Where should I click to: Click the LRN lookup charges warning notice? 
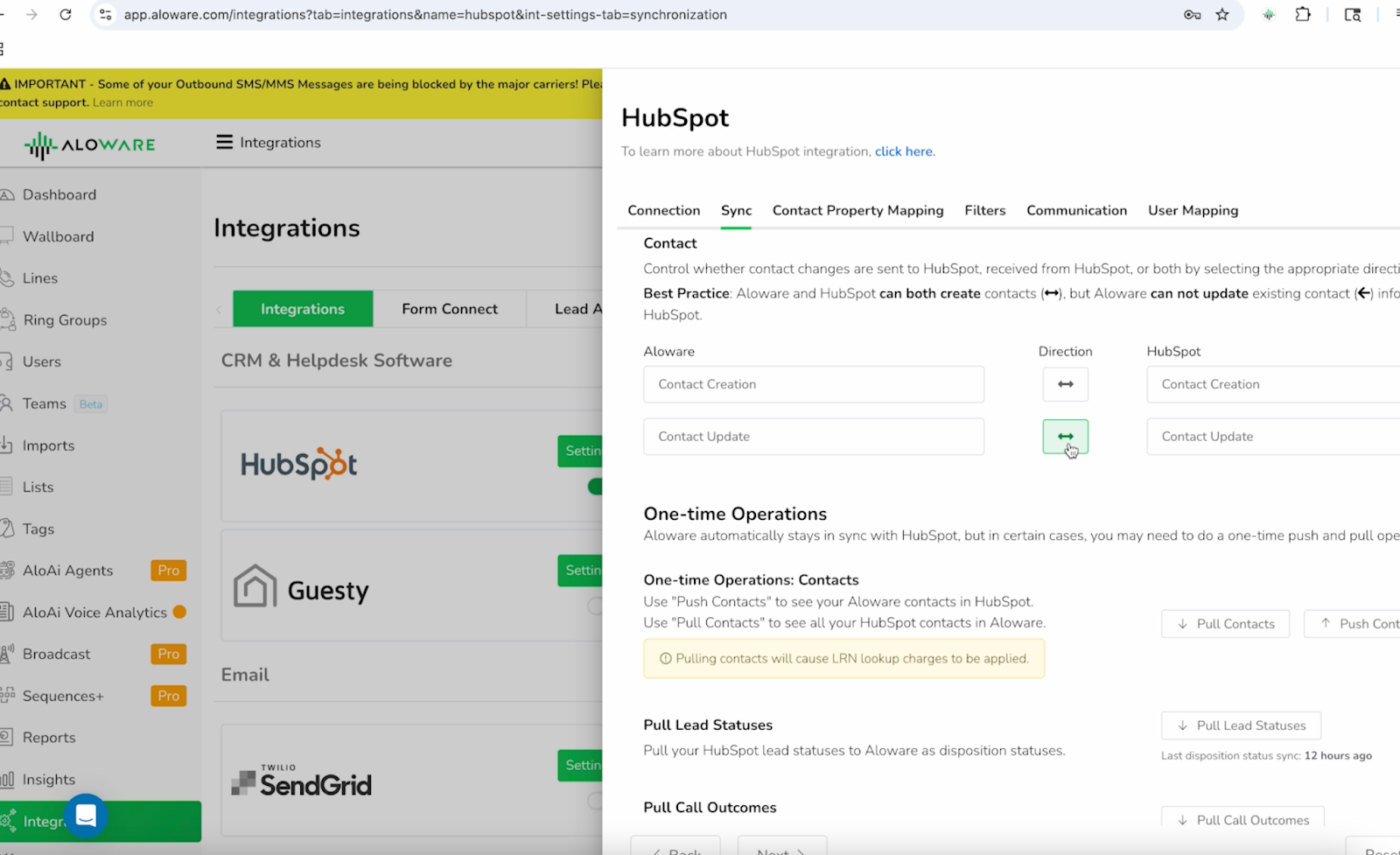click(844, 659)
